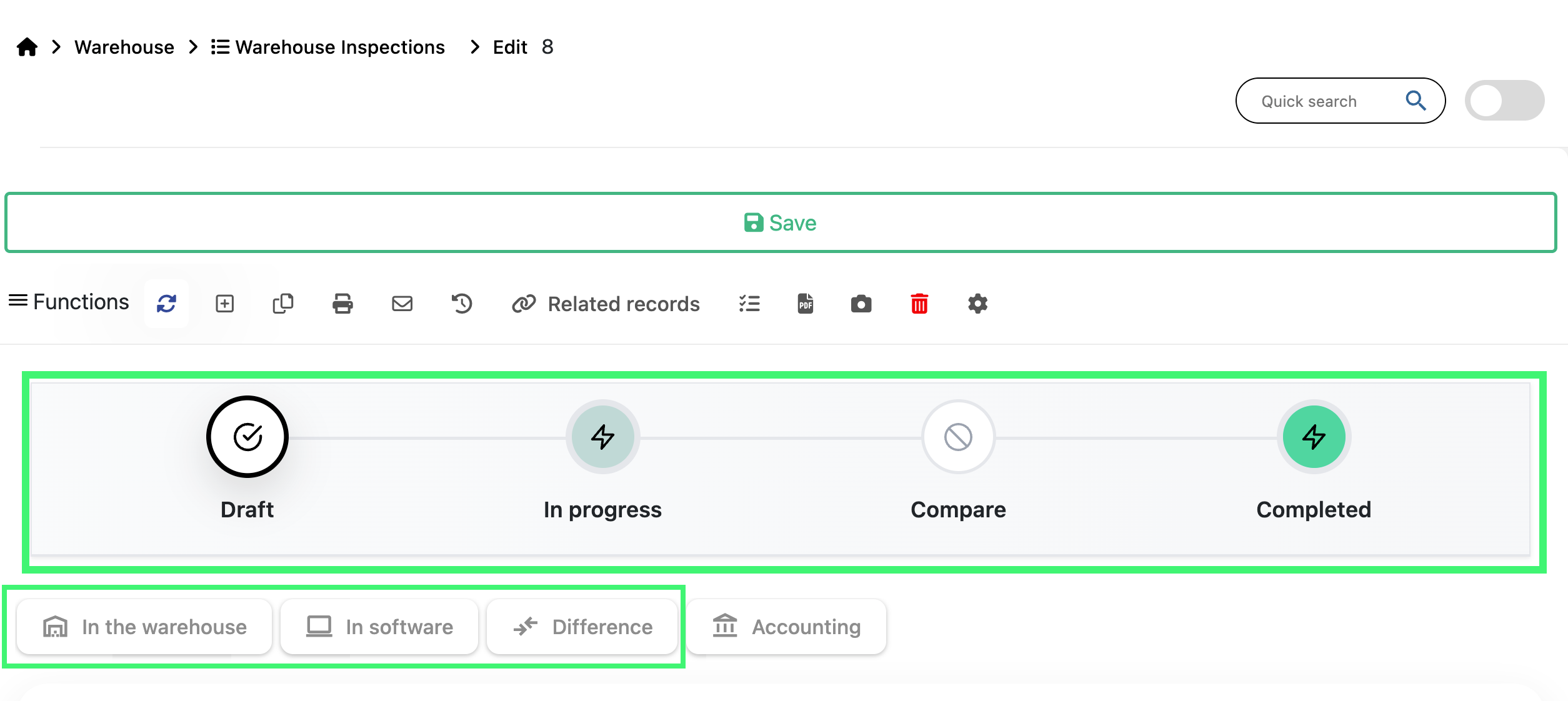Delete the record with red trash icon
Viewport: 1568px width, 701px height.
[919, 304]
